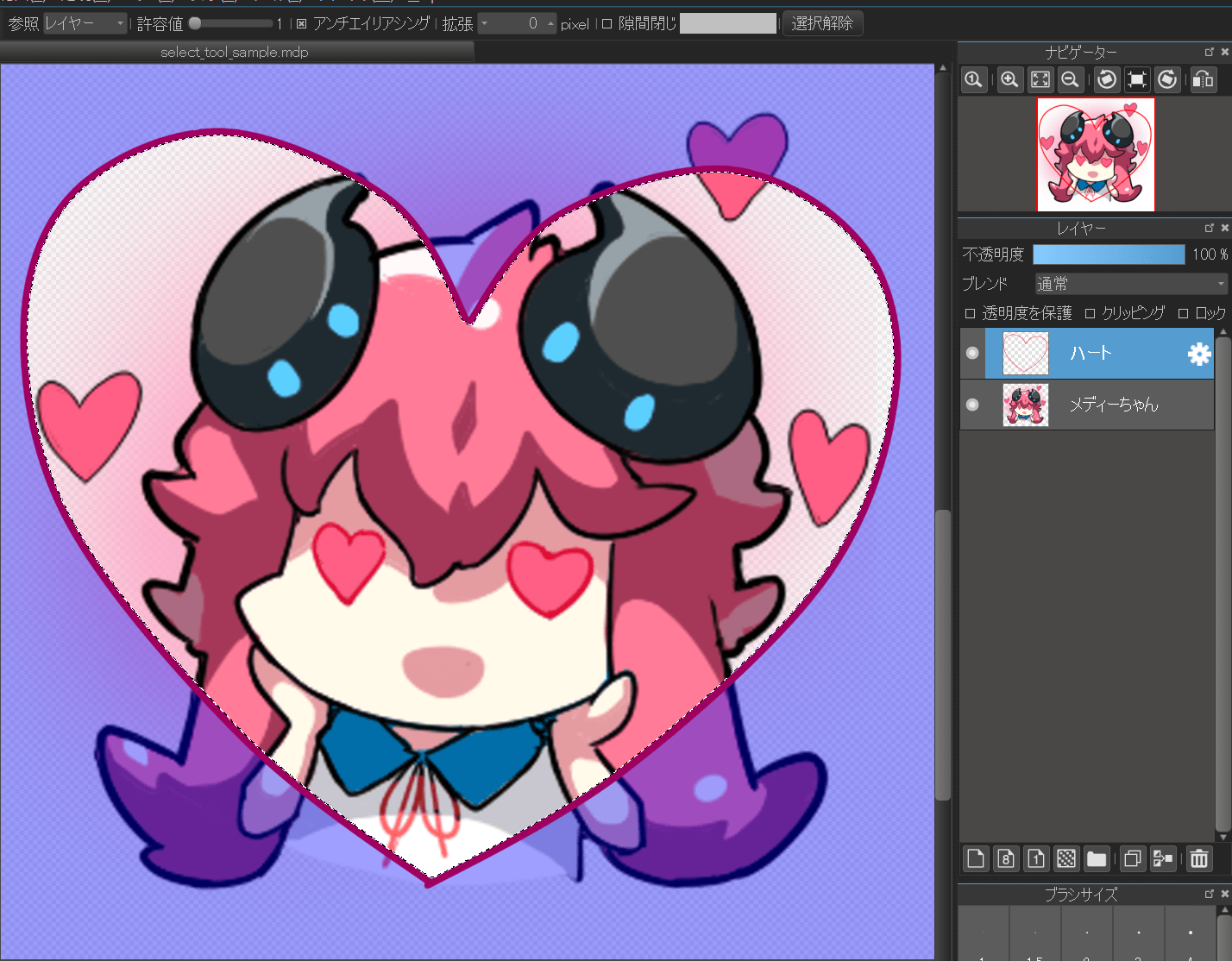The width and height of the screenshot is (1232, 961).
Task: Create a new layer folder
Action: click(x=1097, y=858)
